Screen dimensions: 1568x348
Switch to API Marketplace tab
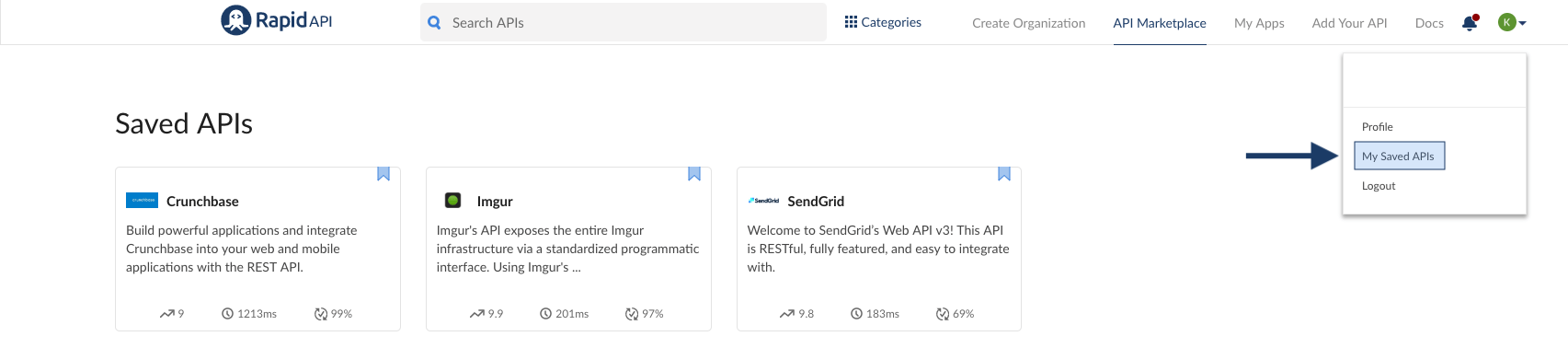coord(1160,23)
